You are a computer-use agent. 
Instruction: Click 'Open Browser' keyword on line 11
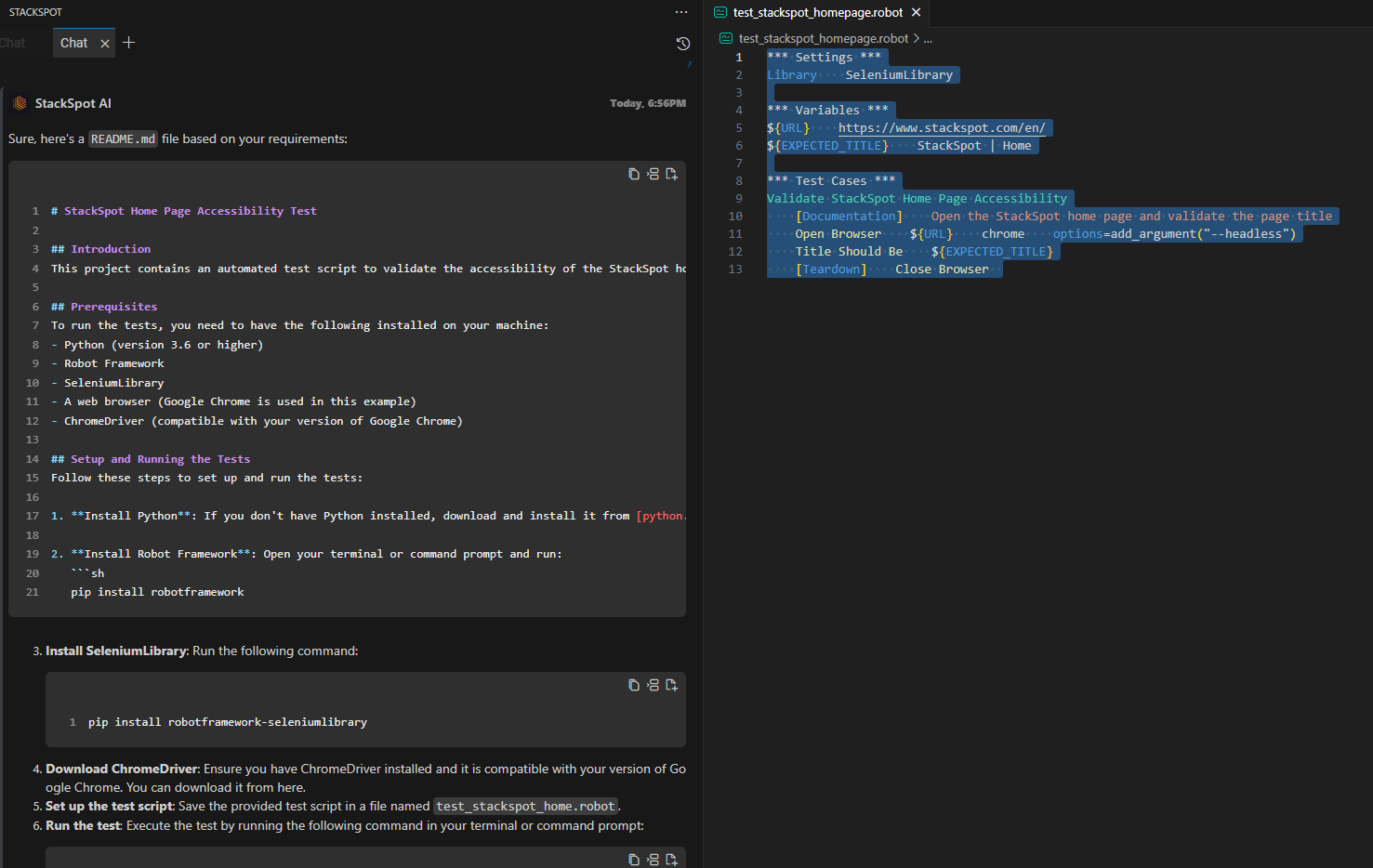(838, 234)
